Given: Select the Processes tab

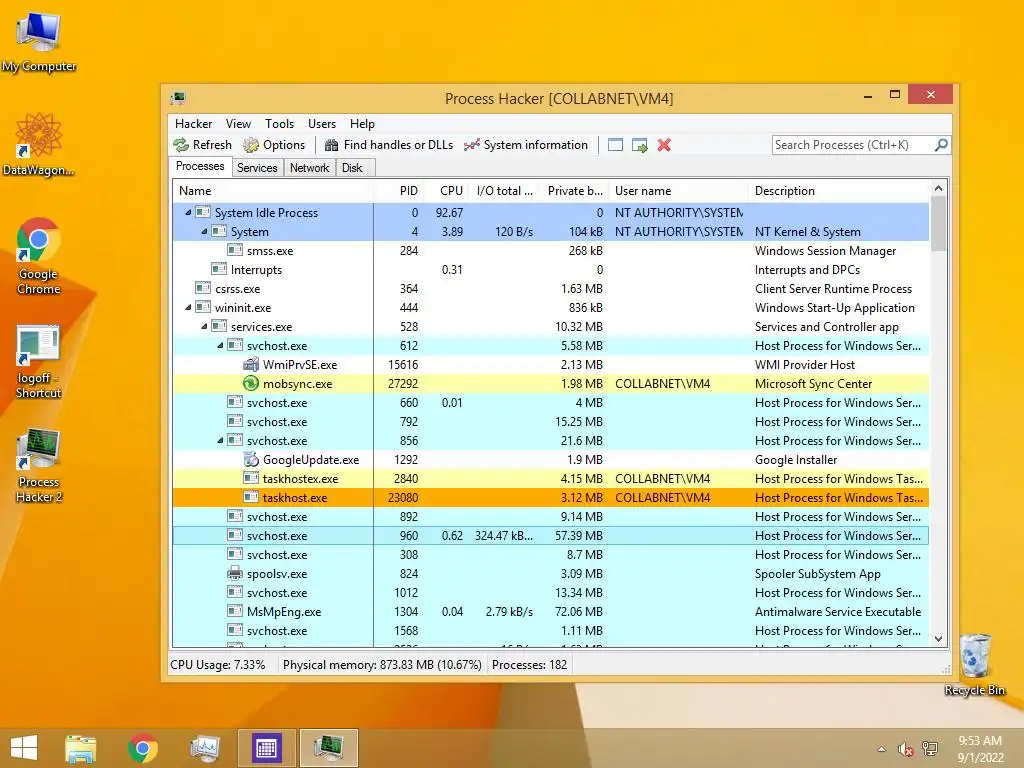Looking at the screenshot, I should [200, 167].
